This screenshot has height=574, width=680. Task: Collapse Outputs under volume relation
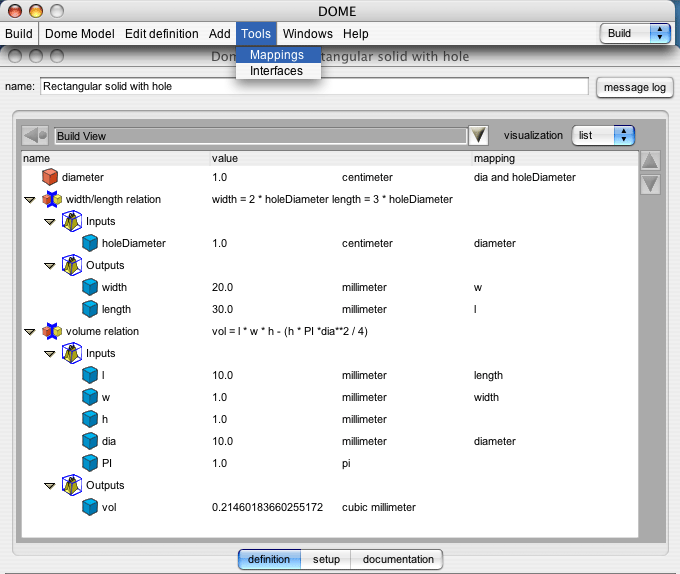coord(50,486)
